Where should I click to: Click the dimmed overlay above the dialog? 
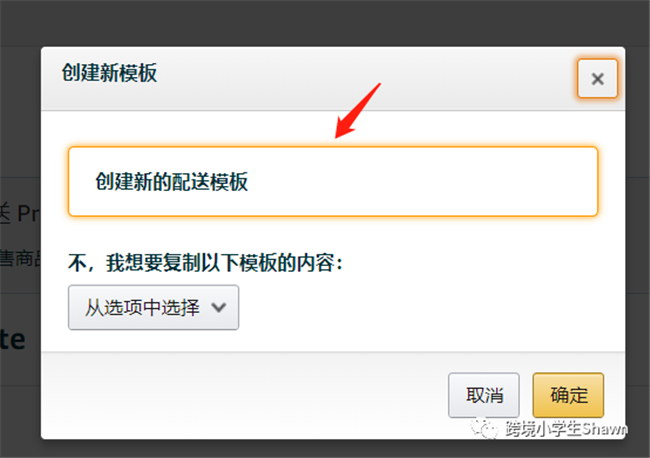325,23
